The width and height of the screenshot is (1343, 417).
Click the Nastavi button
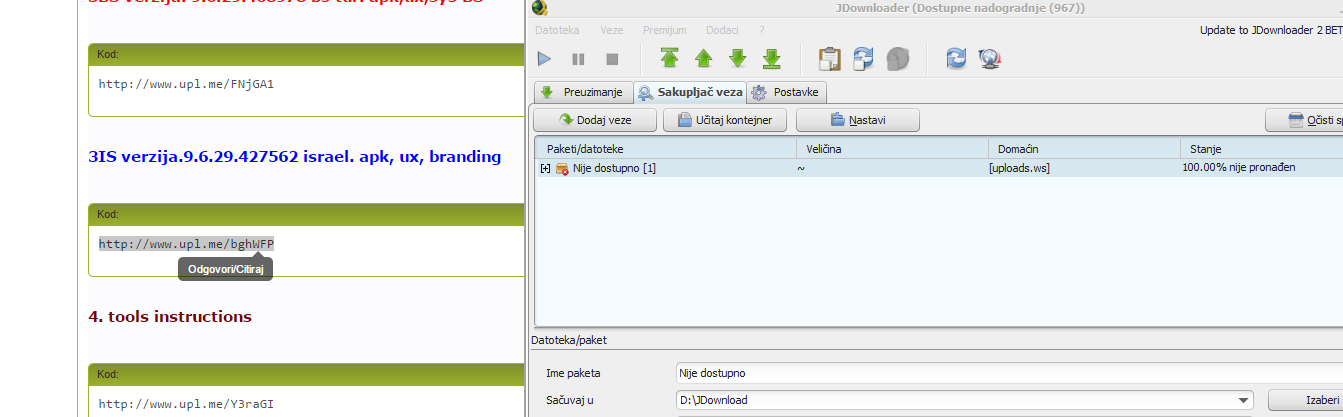(x=858, y=120)
